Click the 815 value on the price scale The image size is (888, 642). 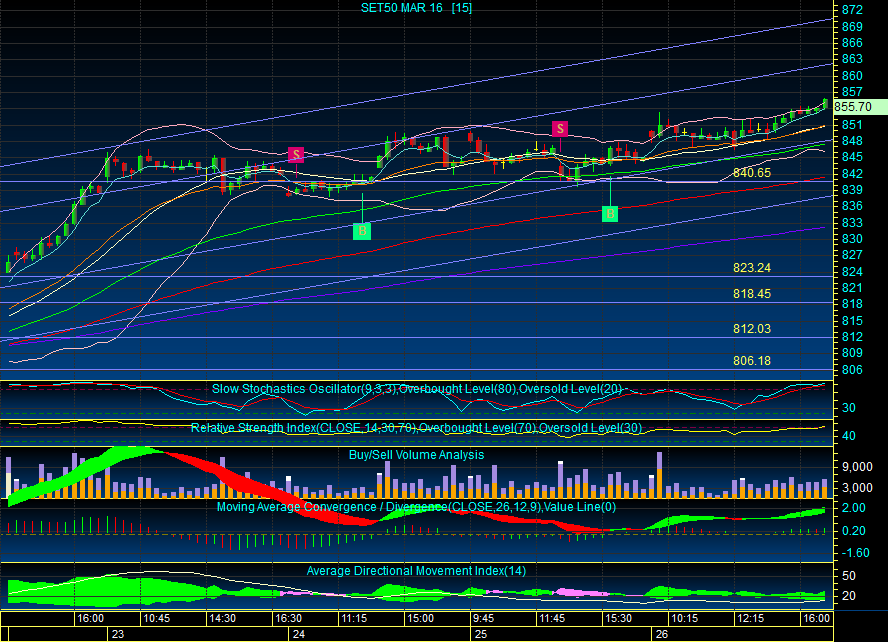(852, 320)
